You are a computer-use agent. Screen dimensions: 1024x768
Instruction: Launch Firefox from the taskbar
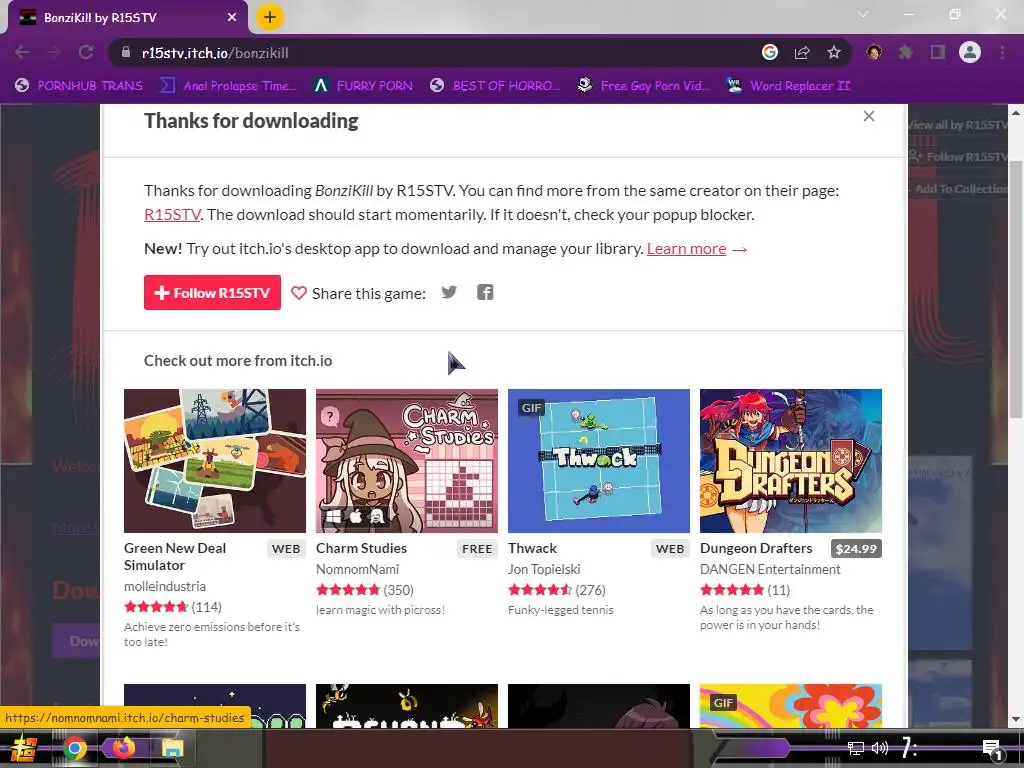123,747
